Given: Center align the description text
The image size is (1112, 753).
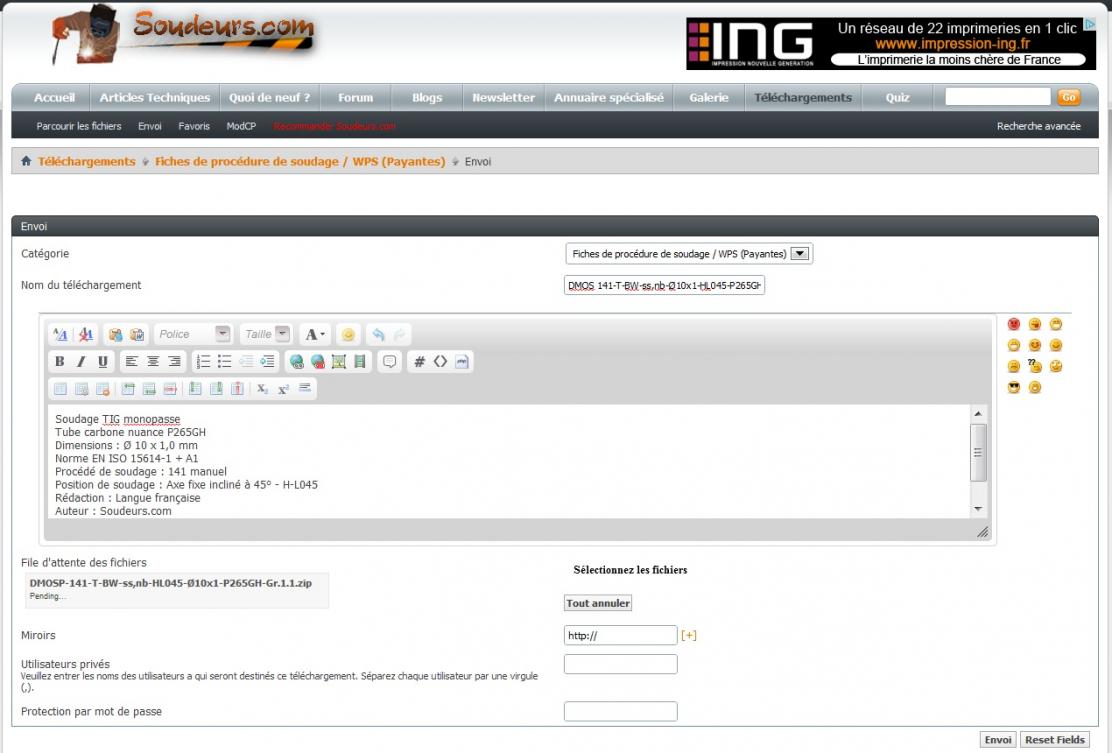Looking at the screenshot, I should [153, 362].
